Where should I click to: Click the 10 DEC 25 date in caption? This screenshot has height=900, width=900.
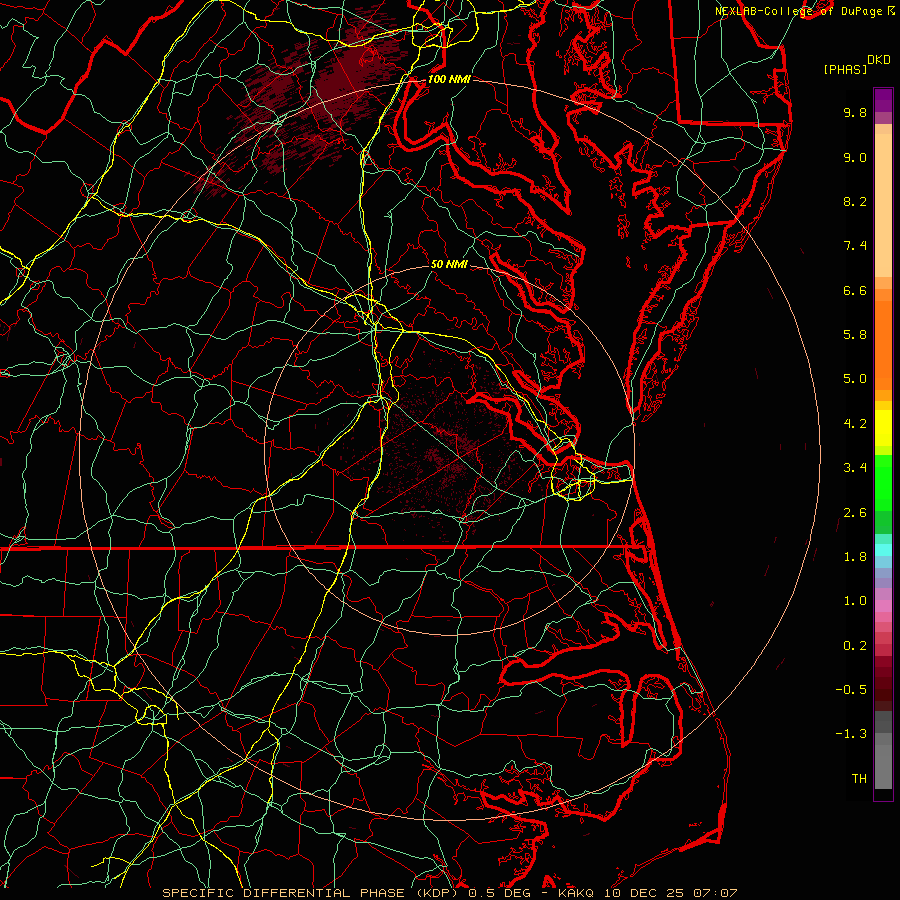(645, 893)
